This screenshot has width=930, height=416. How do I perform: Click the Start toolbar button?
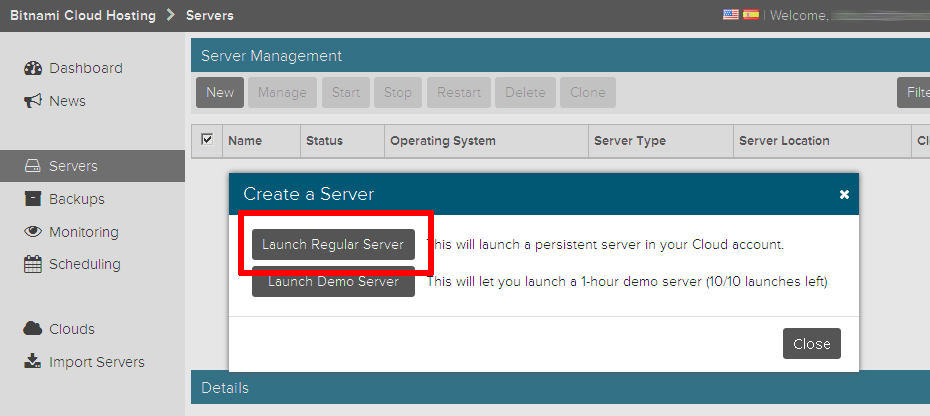346,93
